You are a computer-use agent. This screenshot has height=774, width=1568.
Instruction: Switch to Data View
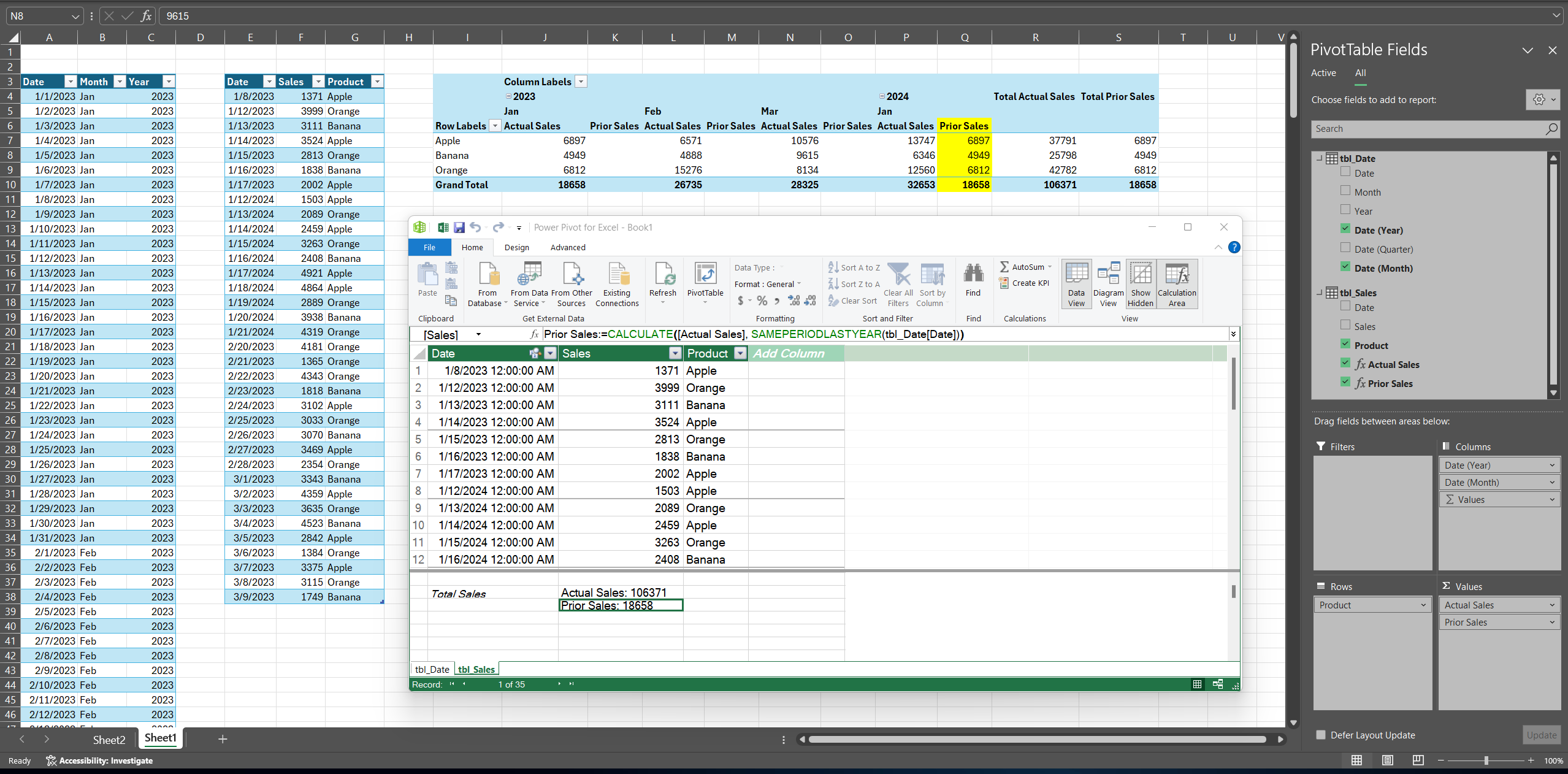pyautogui.click(x=1076, y=284)
